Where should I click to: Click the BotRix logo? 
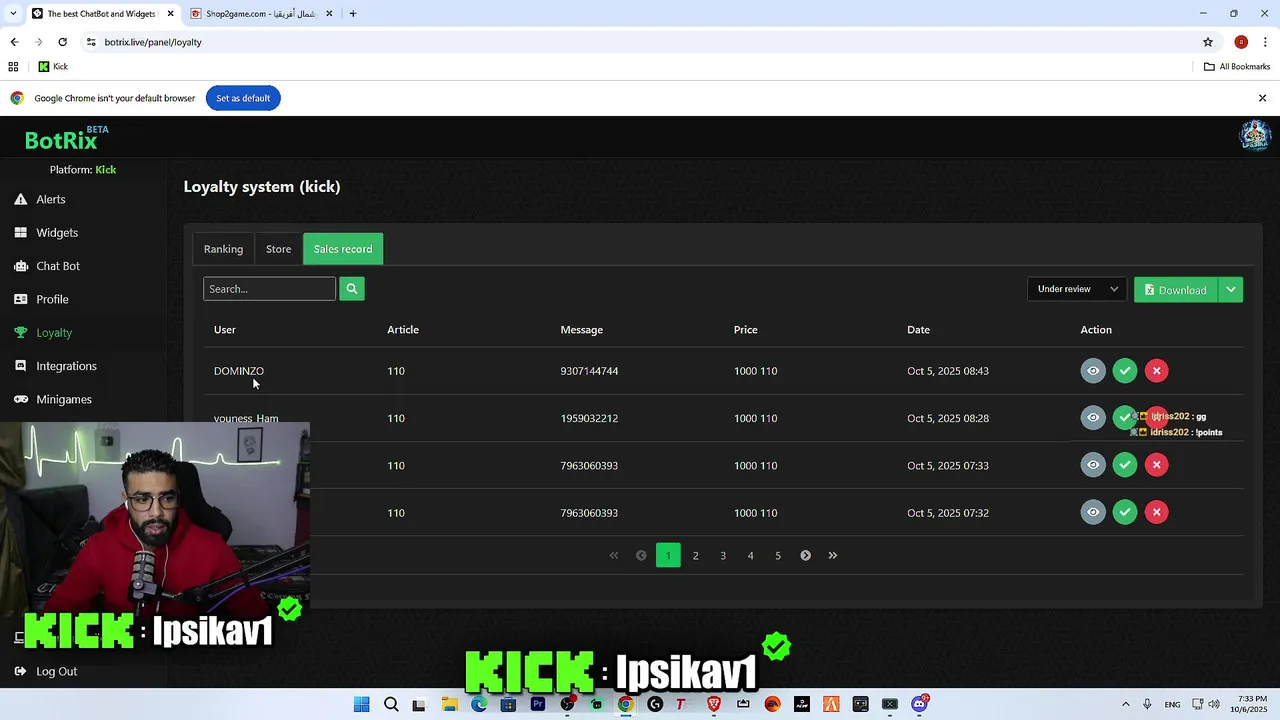[66, 139]
